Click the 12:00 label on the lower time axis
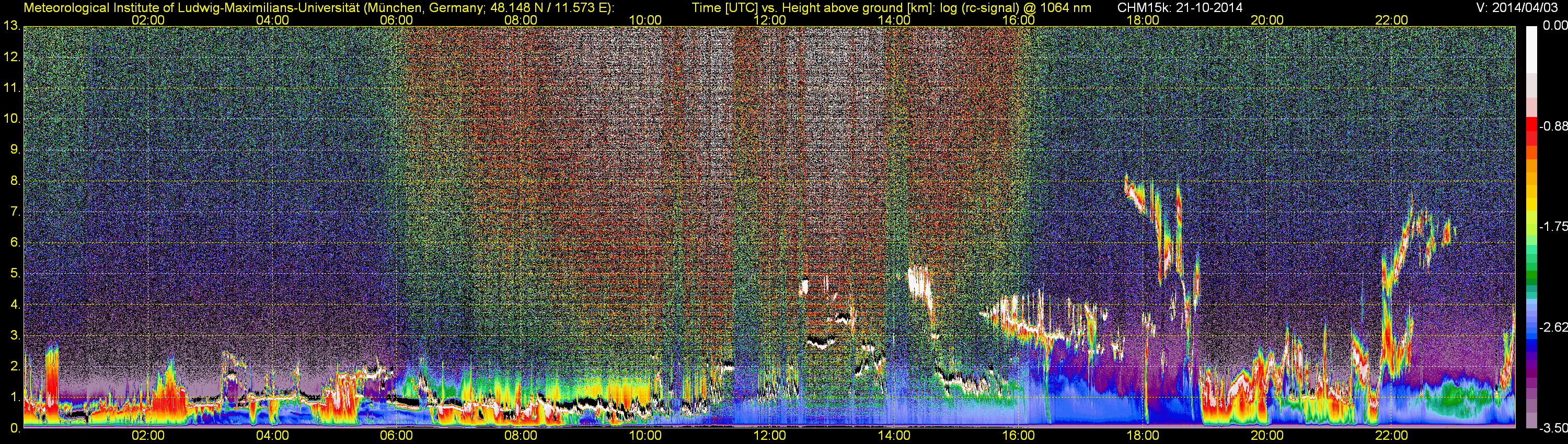Image resolution: width=1568 pixels, height=444 pixels. 769,436
